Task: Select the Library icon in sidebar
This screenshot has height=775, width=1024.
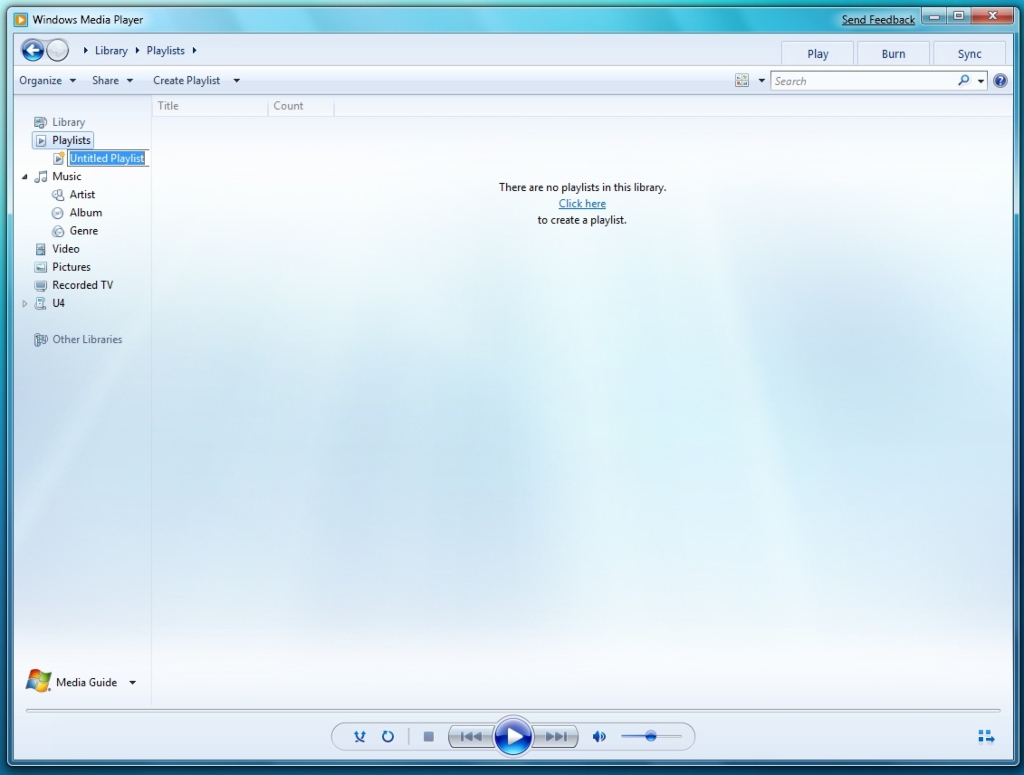Action: (x=40, y=122)
